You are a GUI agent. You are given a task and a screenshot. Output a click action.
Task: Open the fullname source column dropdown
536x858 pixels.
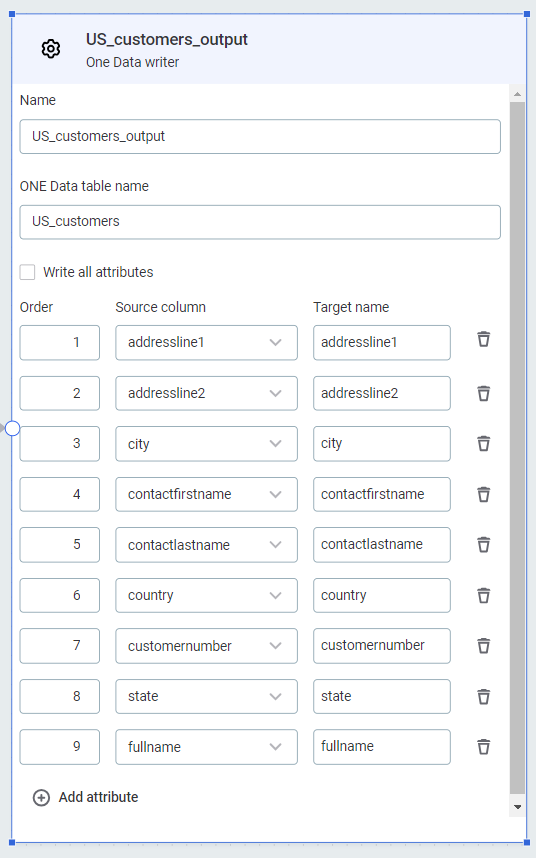coord(206,747)
